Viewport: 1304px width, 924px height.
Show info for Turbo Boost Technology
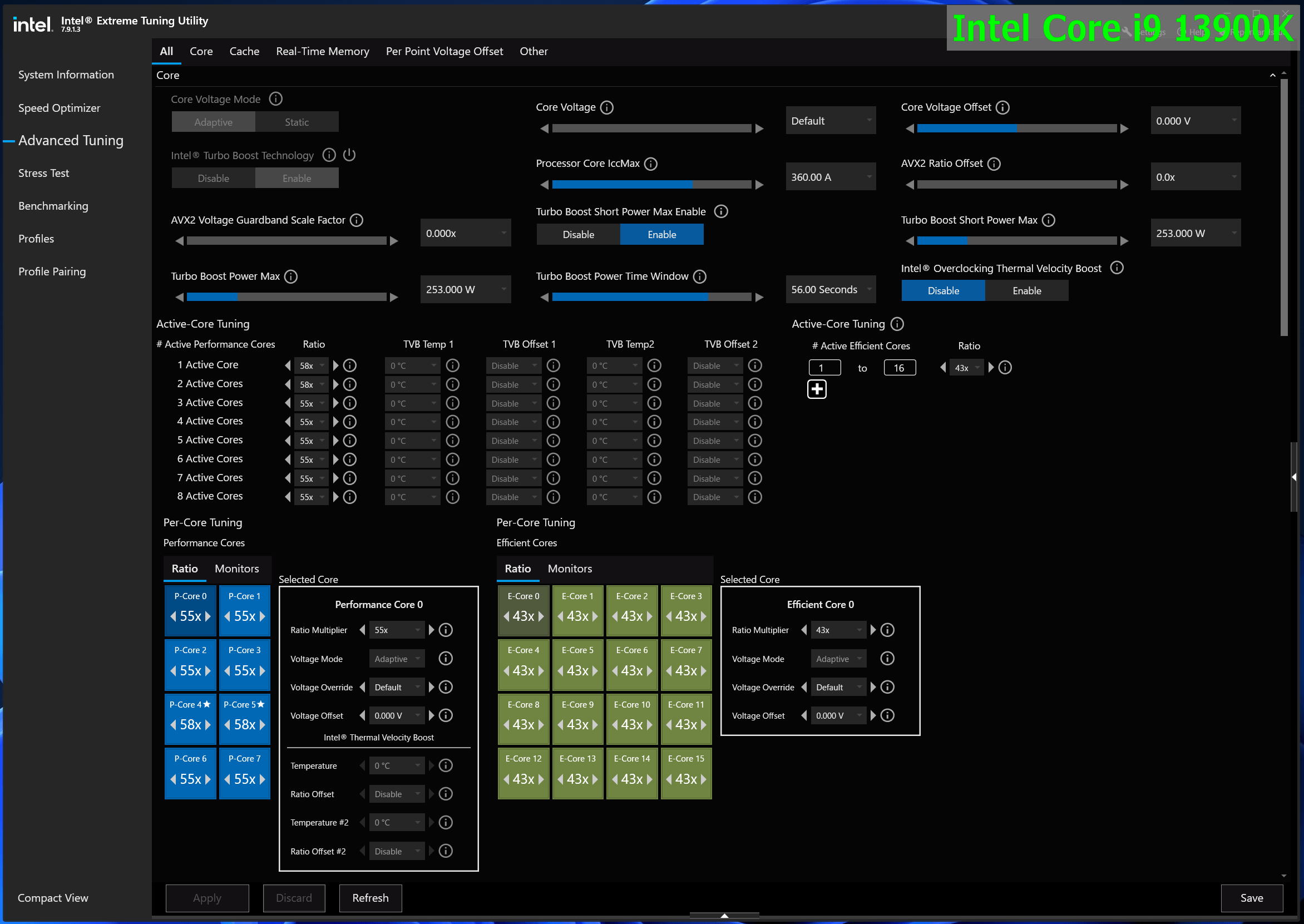point(329,155)
